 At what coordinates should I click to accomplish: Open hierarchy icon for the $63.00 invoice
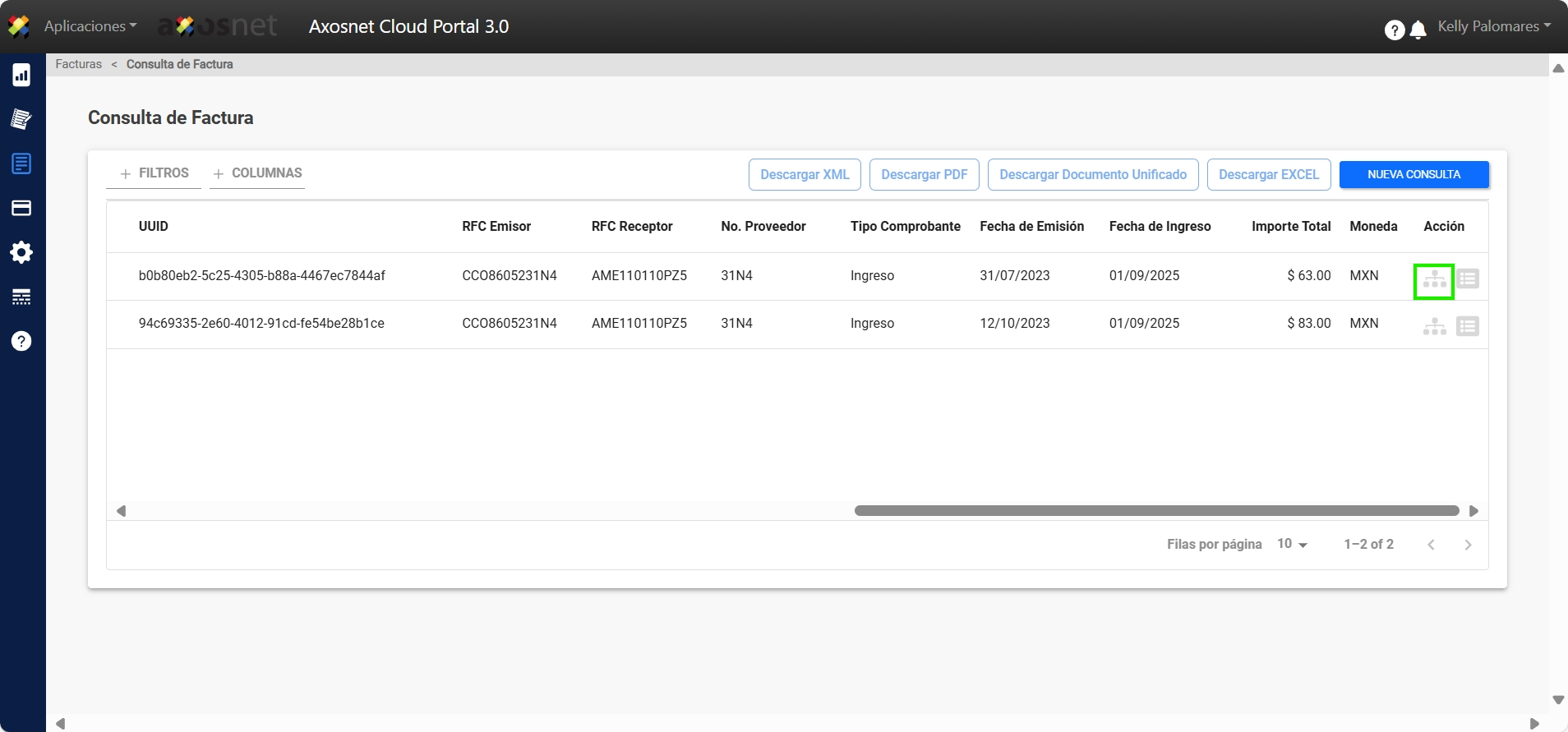[1434, 280]
